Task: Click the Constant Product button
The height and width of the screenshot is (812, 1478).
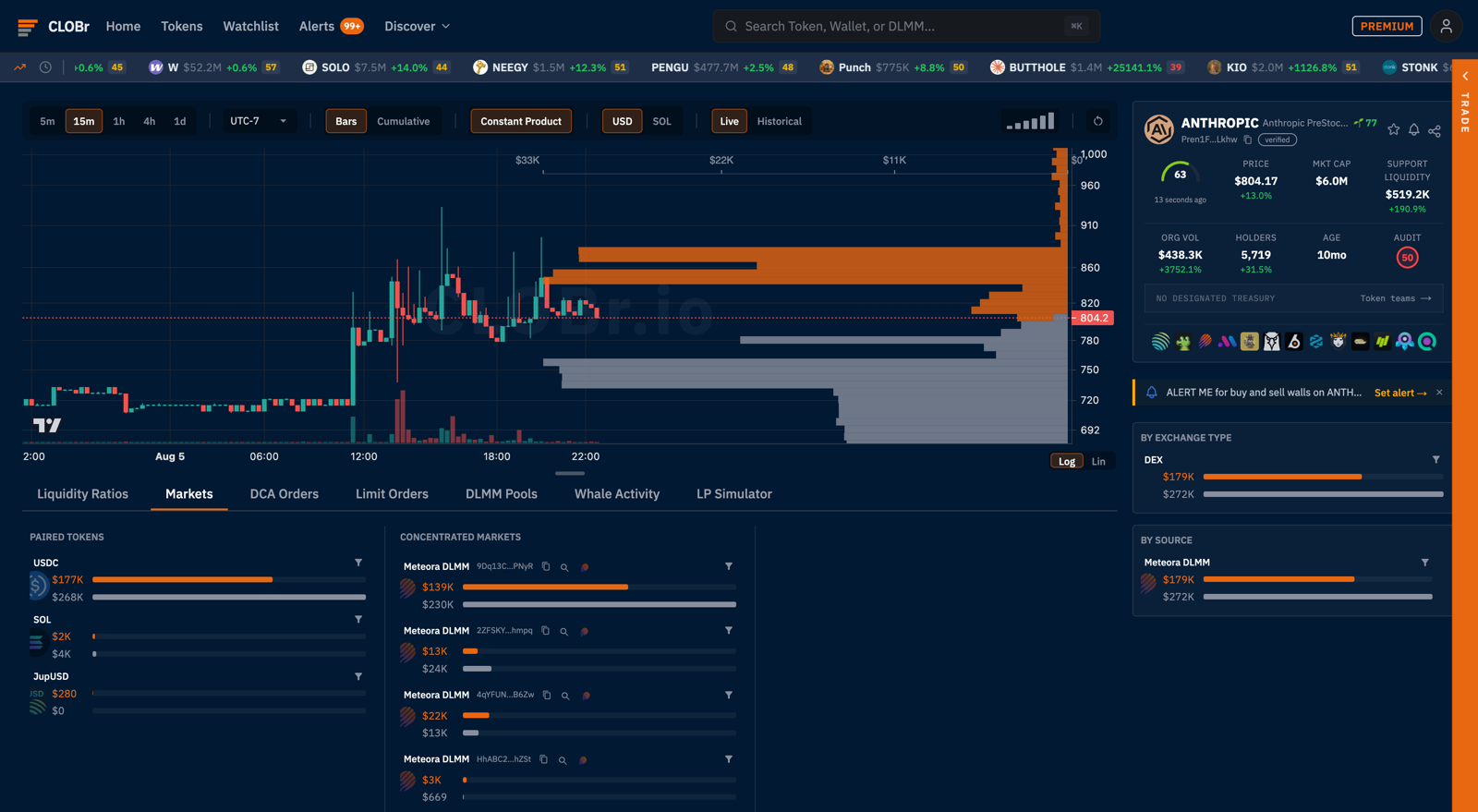Action: (521, 121)
